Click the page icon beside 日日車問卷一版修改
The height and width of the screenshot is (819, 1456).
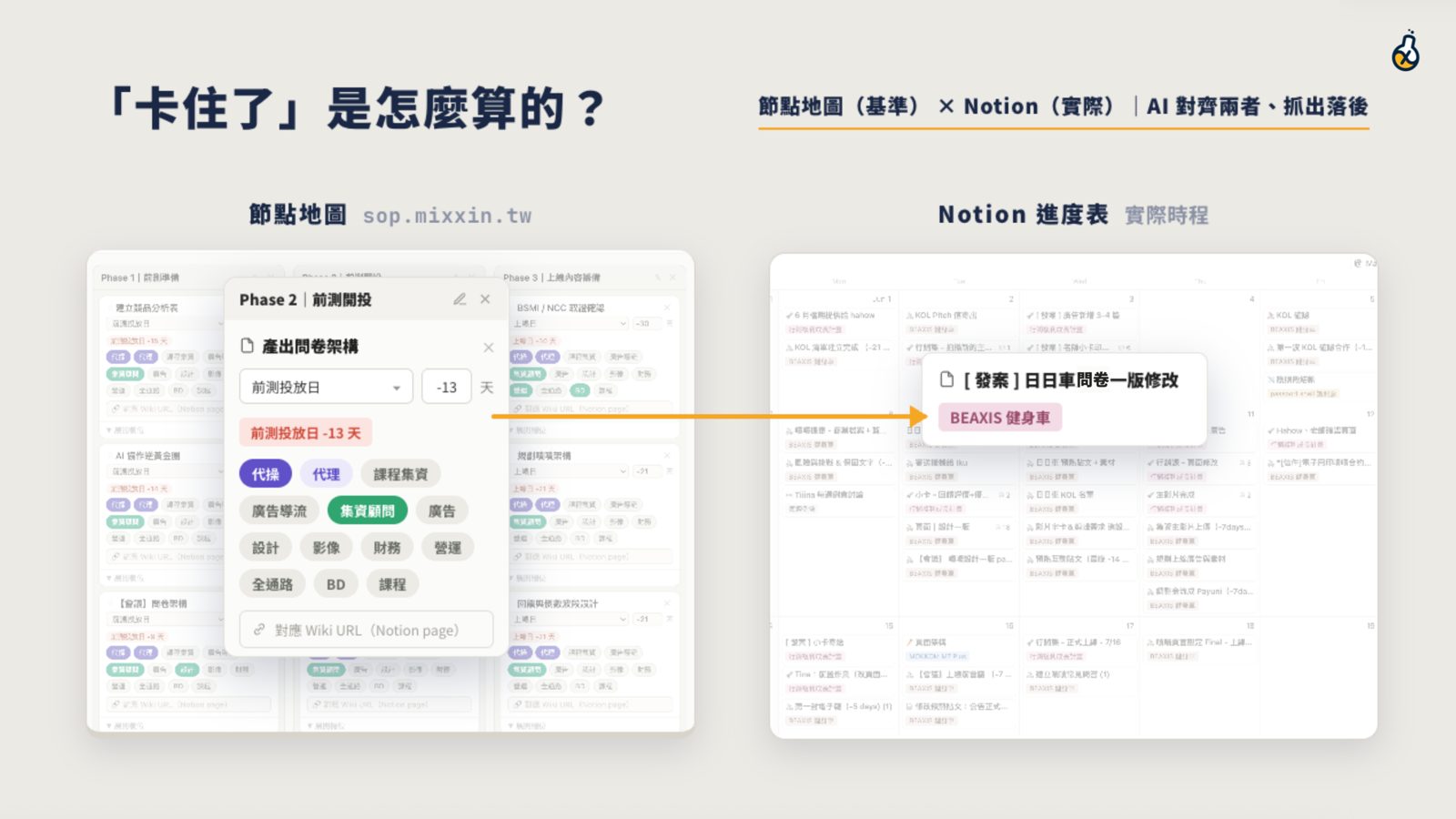pos(946,379)
